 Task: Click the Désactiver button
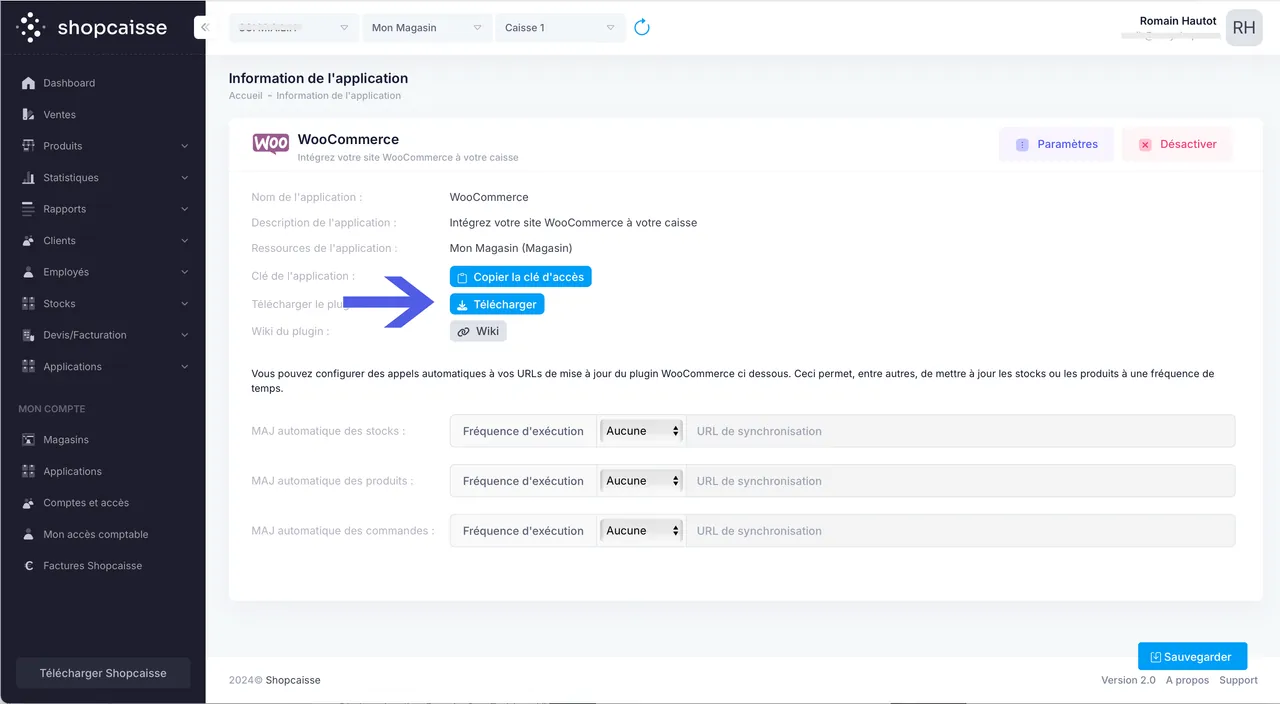click(1176, 144)
